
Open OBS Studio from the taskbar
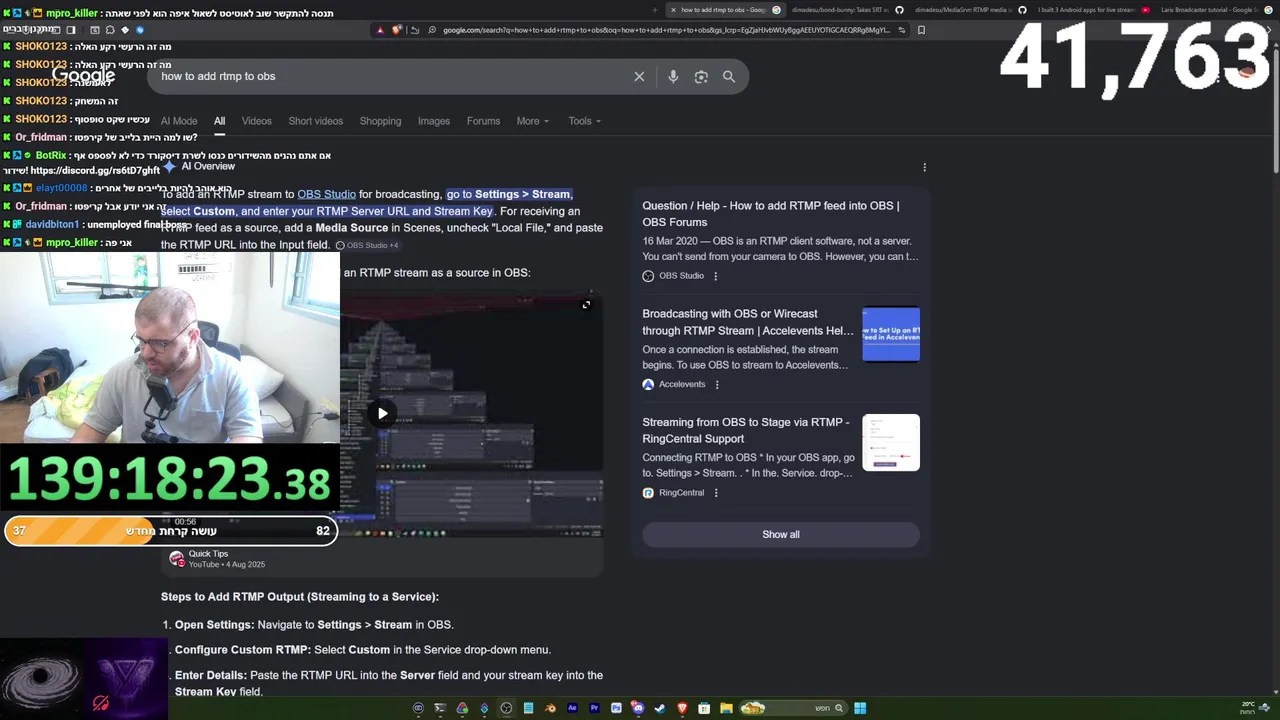click(506, 708)
